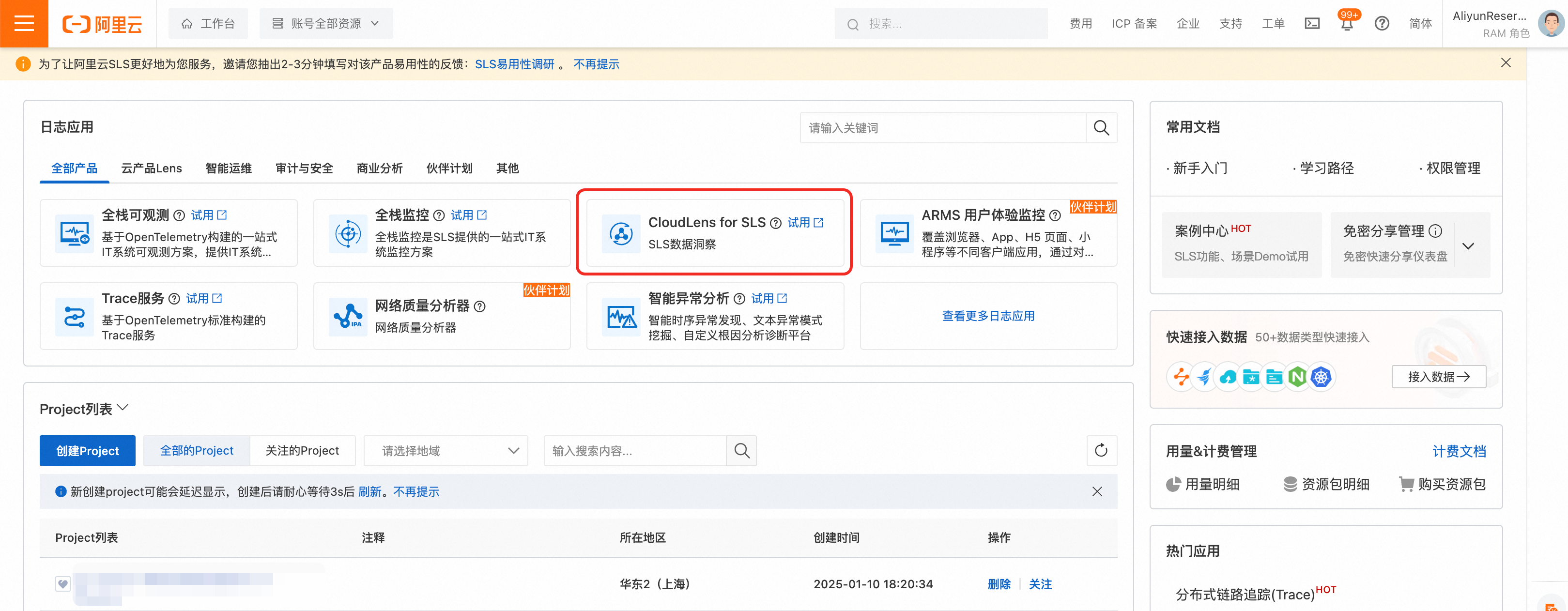
Task: Switch to the 全部产品 tab
Action: pyautogui.click(x=74, y=168)
